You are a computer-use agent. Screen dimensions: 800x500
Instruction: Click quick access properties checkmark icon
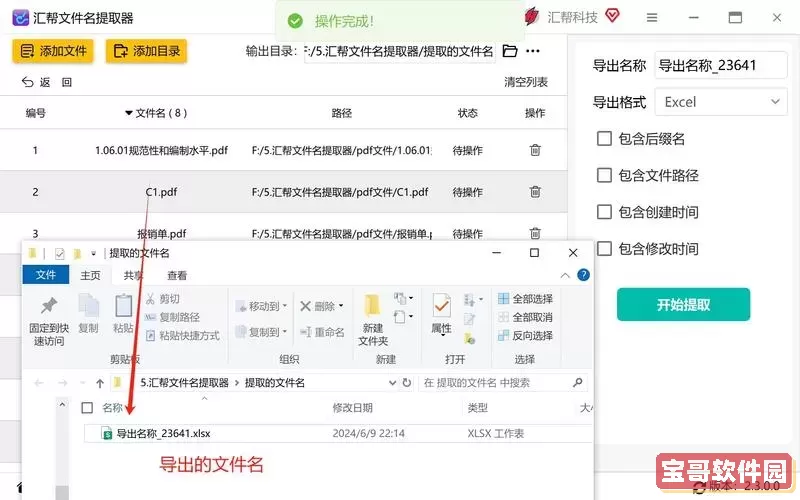click(x=60, y=253)
